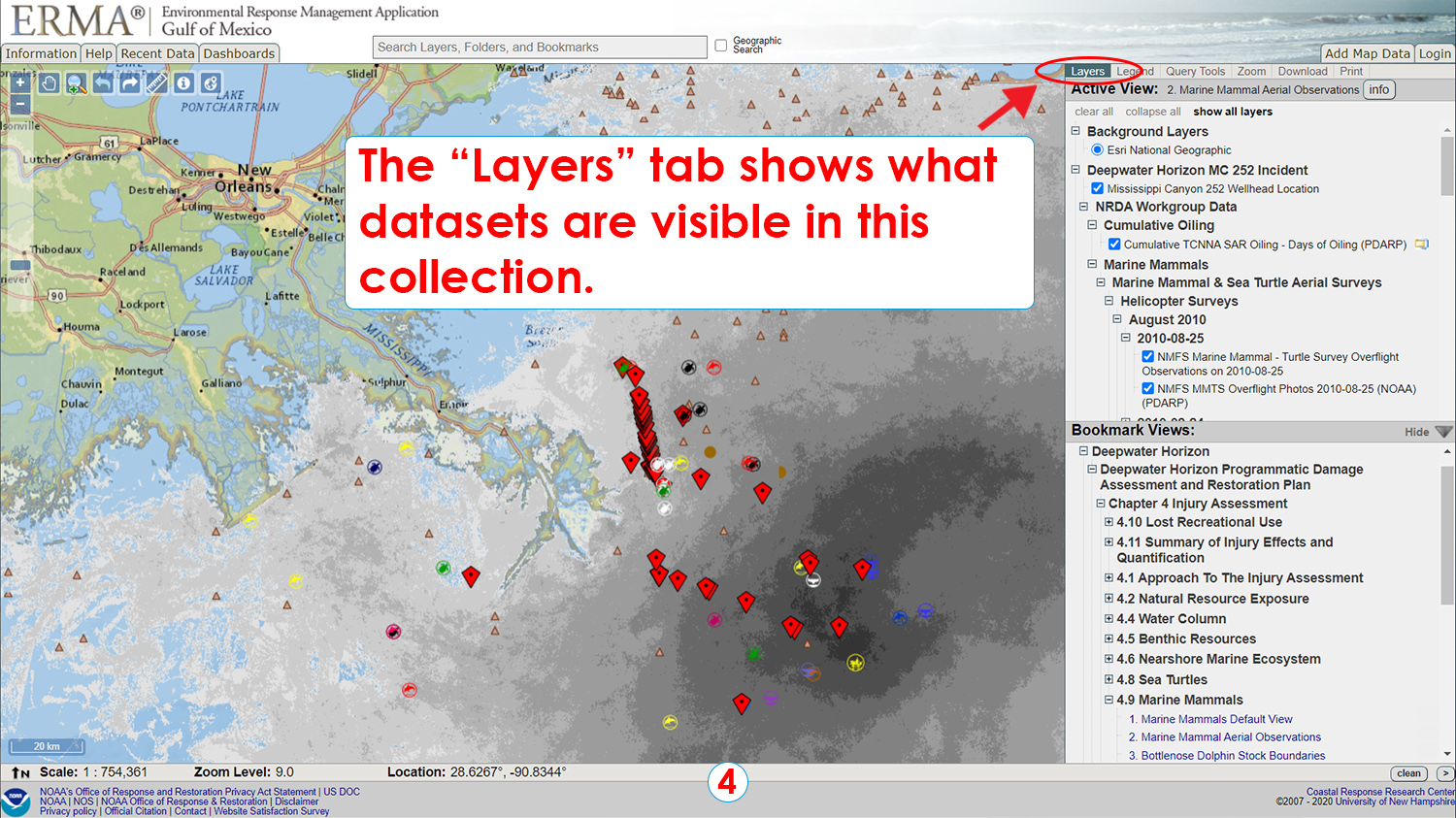Screen dimensions: 1456x818
Task: Switch to the Legend tab
Action: 1133,71
